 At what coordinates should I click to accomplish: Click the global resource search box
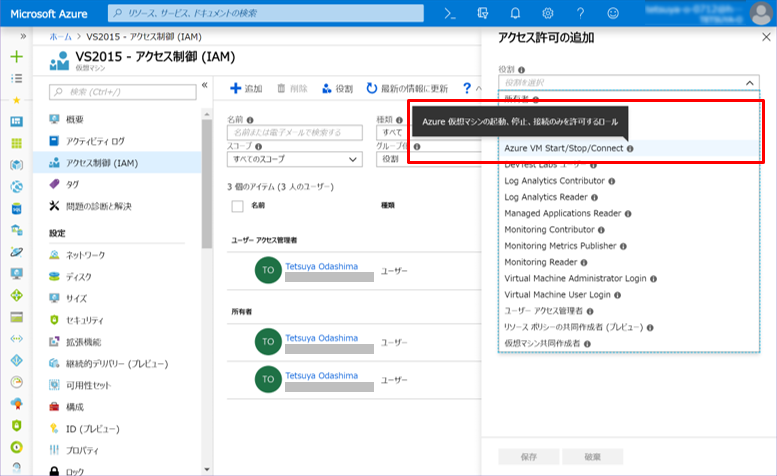click(266, 13)
